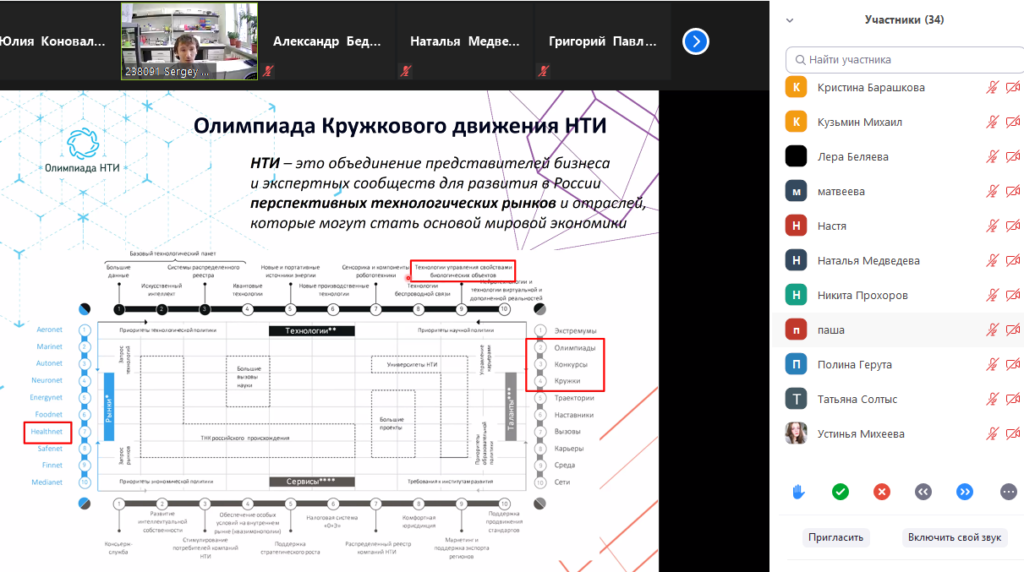Screen dimensions: 1024x572
Task: Open the more reactions ellipsis button
Action: tap(1008, 492)
